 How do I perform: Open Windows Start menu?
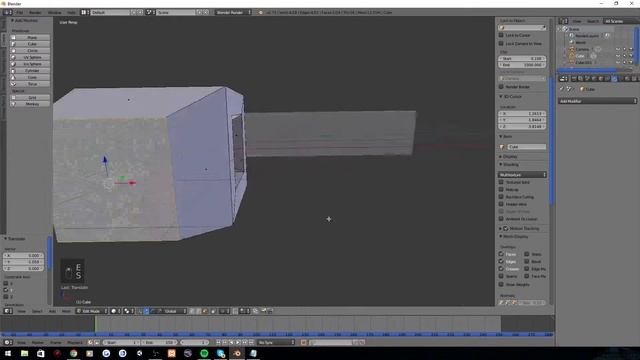[8, 353]
